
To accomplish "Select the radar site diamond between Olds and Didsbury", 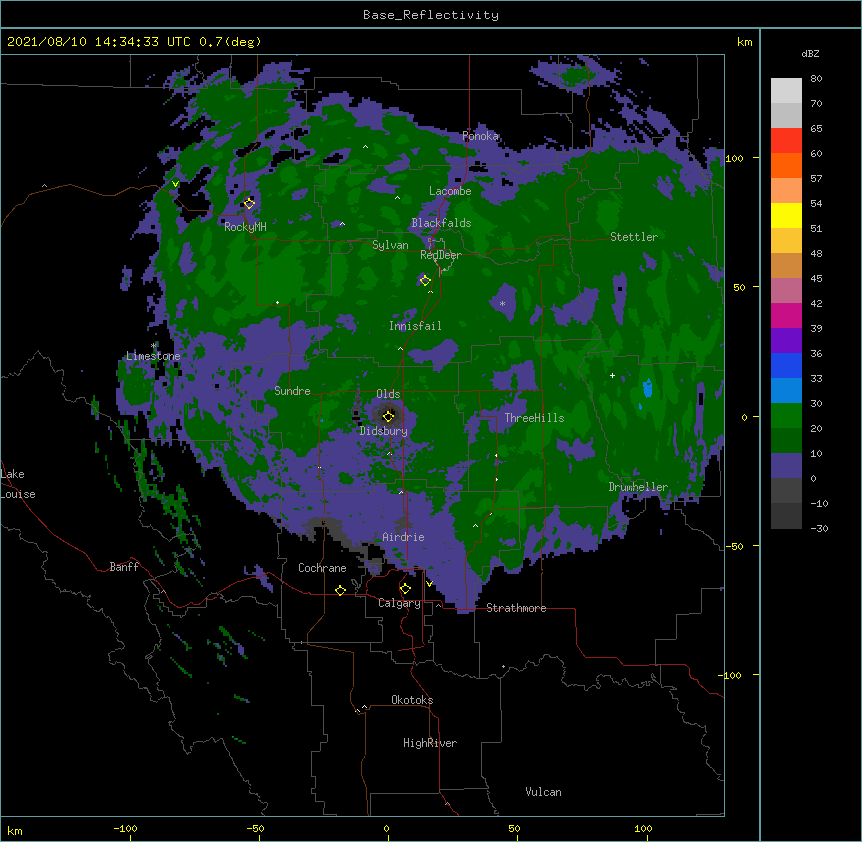I will pos(388,416).
